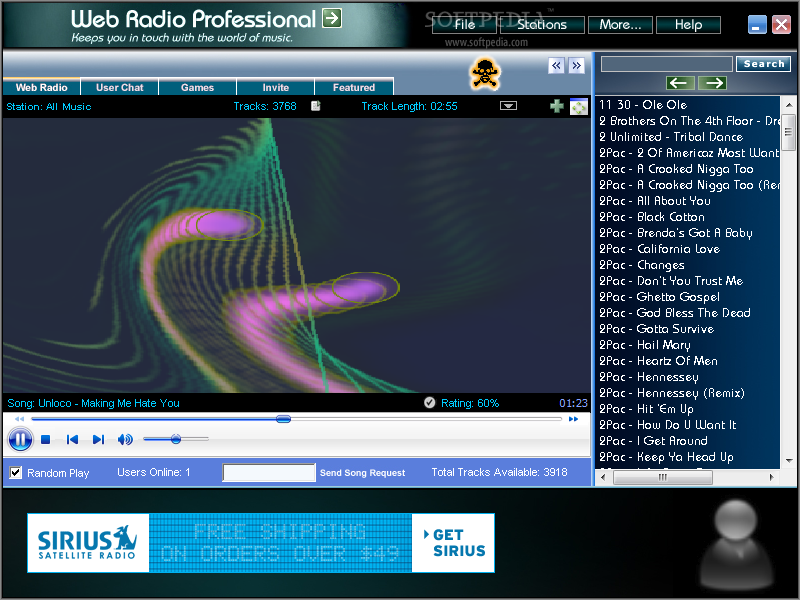
Task: Click the skull and crossbones icon
Action: point(485,74)
